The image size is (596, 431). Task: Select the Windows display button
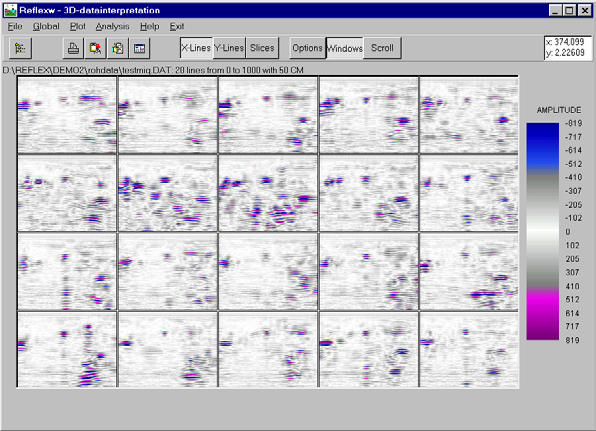point(345,48)
